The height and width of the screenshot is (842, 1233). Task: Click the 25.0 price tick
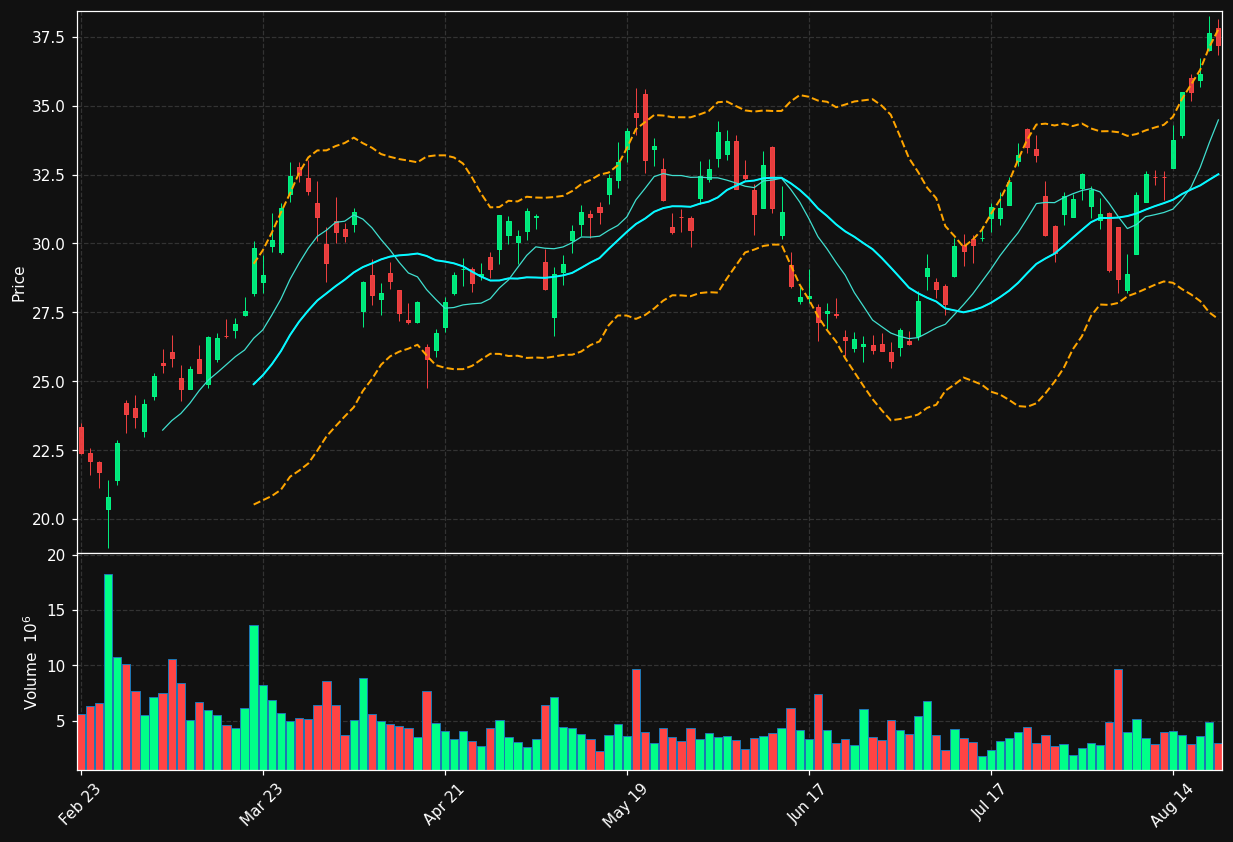(49, 382)
